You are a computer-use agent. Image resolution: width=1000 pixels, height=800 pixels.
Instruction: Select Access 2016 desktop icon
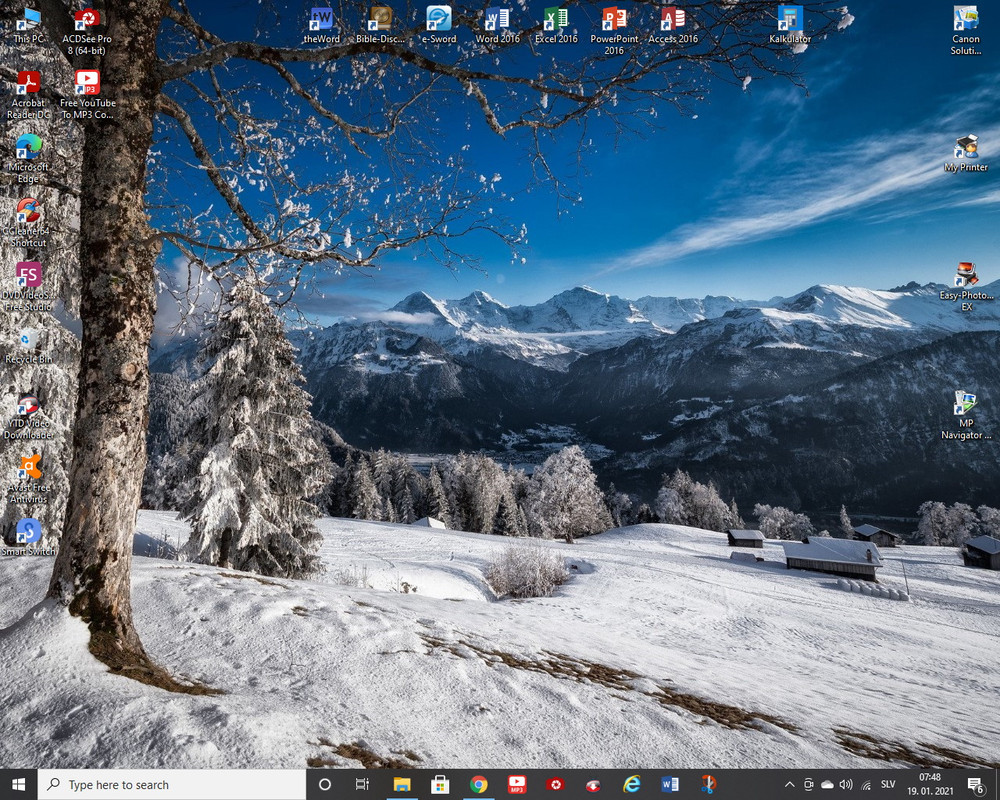click(673, 26)
